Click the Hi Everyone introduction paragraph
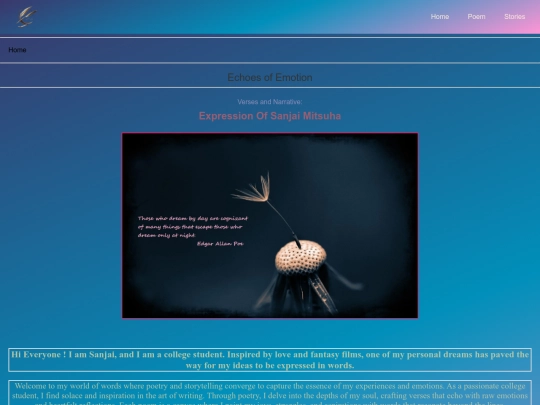 click(x=270, y=360)
